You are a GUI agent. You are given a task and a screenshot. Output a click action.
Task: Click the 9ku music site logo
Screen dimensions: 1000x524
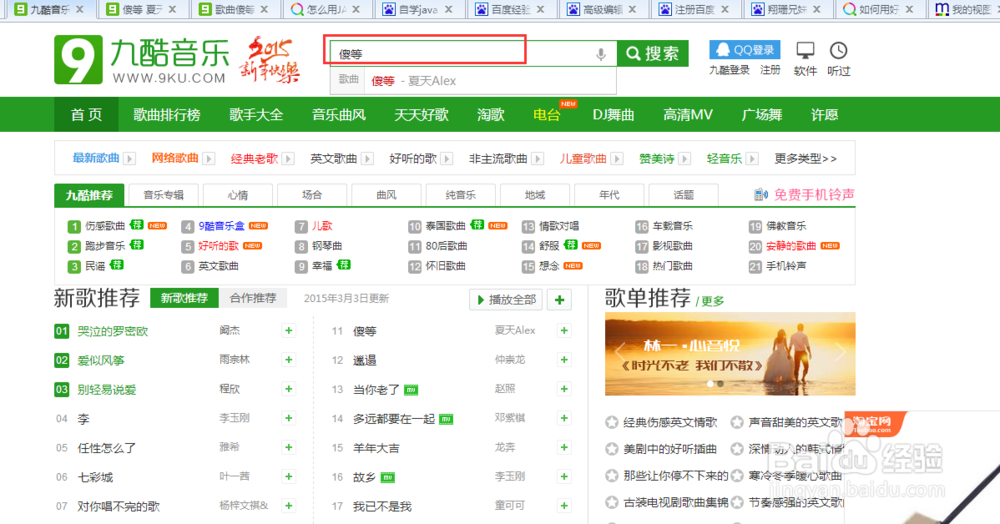coord(141,60)
